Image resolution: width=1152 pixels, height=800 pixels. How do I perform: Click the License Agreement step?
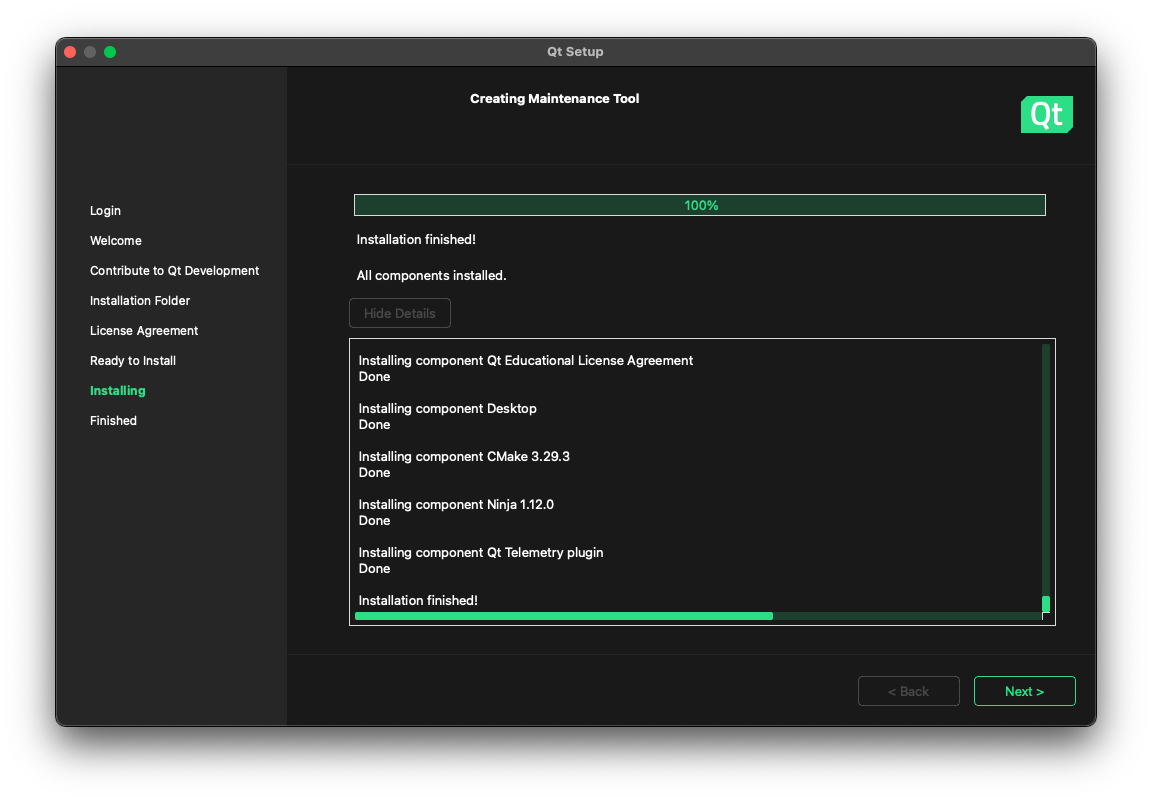144,331
